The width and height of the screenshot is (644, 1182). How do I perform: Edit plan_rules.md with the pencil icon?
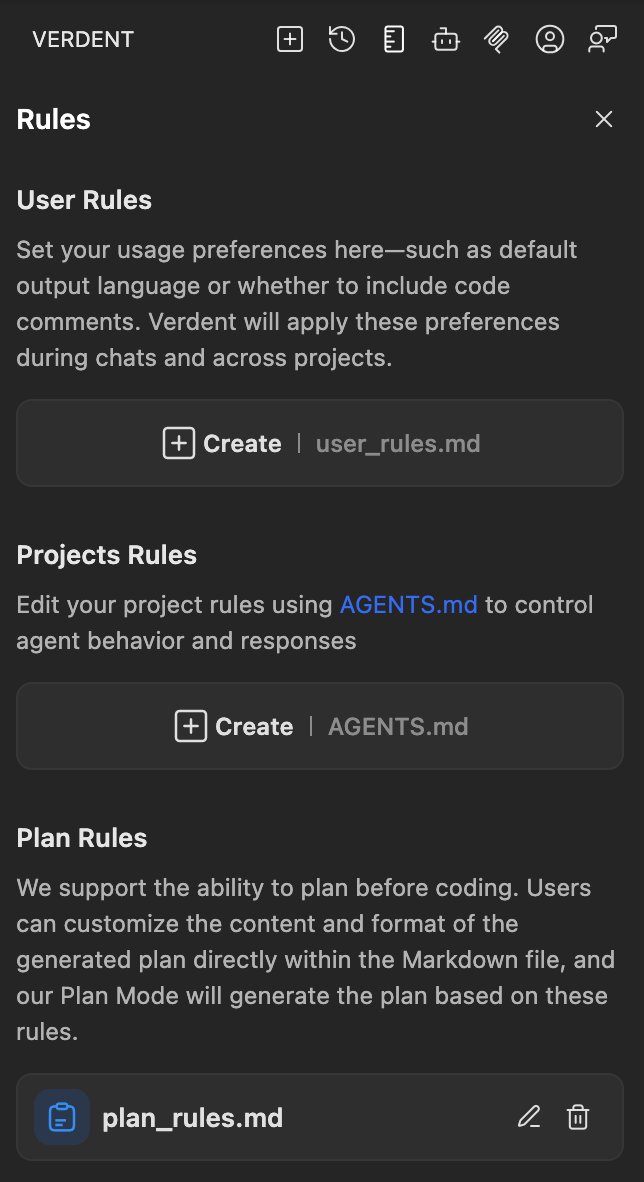point(529,1117)
